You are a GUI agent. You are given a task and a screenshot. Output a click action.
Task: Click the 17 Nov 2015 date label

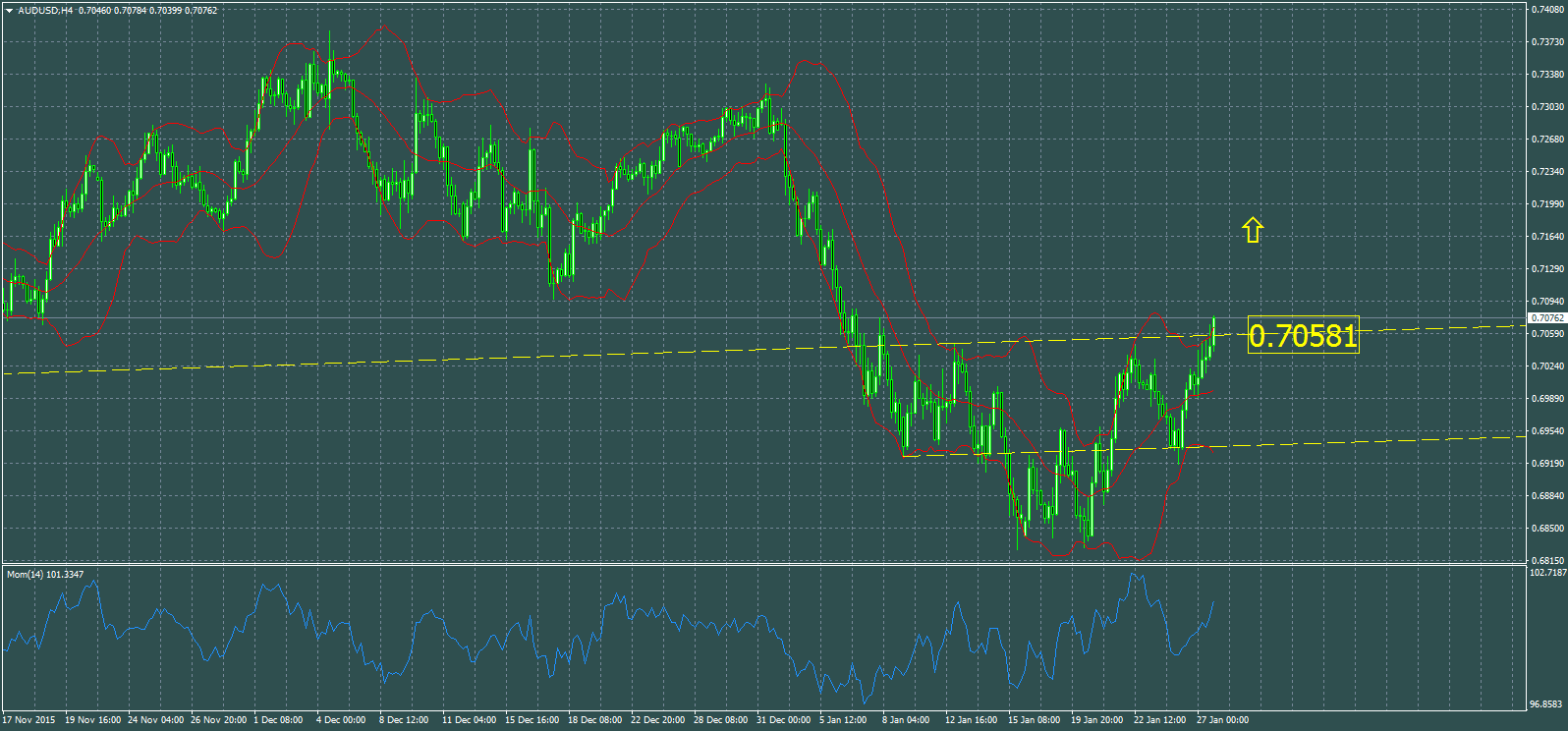pos(28,720)
